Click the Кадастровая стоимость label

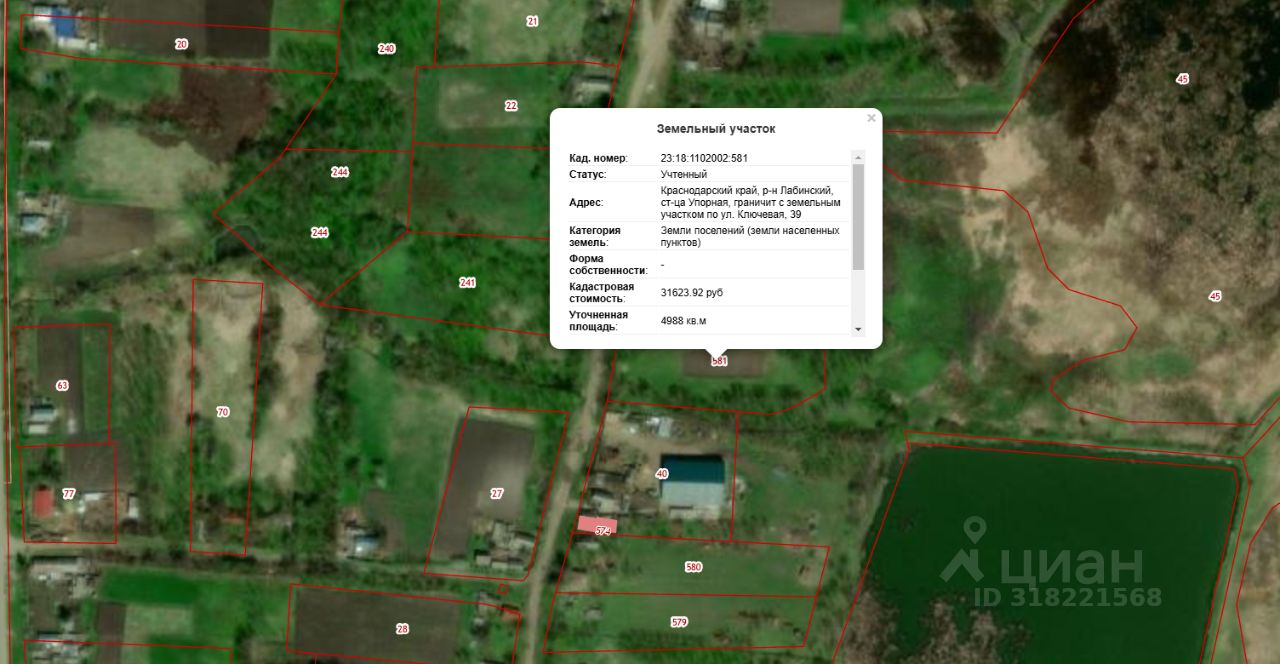pyautogui.click(x=602, y=292)
